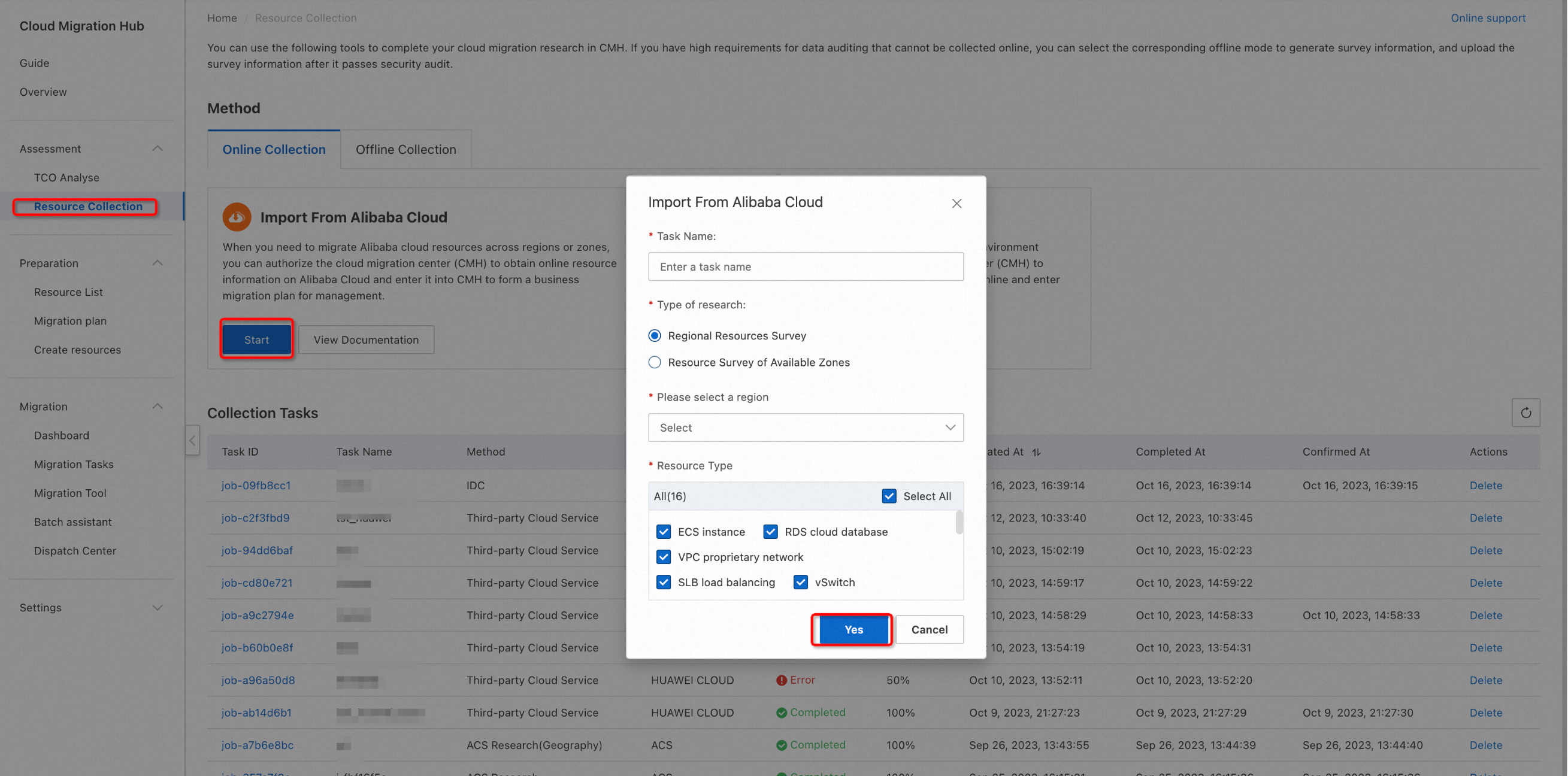Delete the job-09fb8cc1 task
The width and height of the screenshot is (1568, 776).
[1485, 485]
